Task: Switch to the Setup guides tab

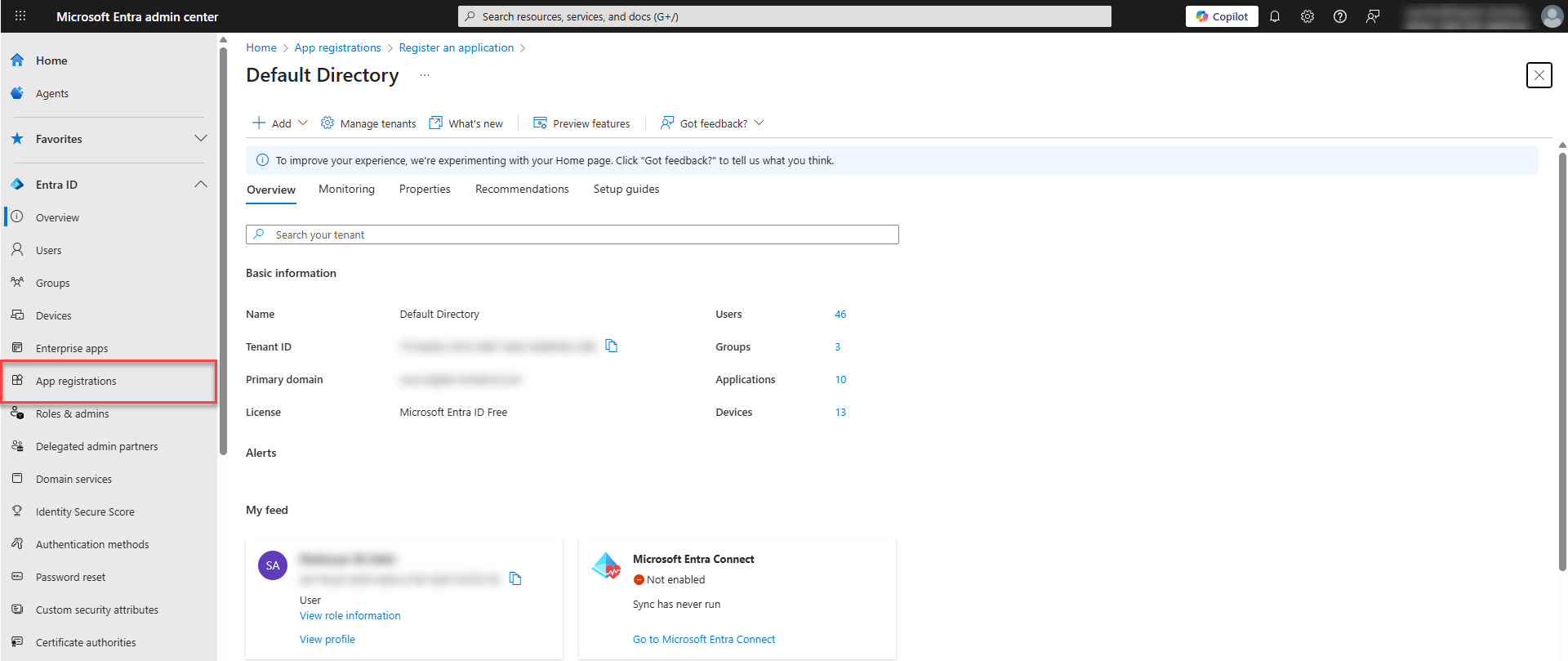Action: [x=626, y=190]
